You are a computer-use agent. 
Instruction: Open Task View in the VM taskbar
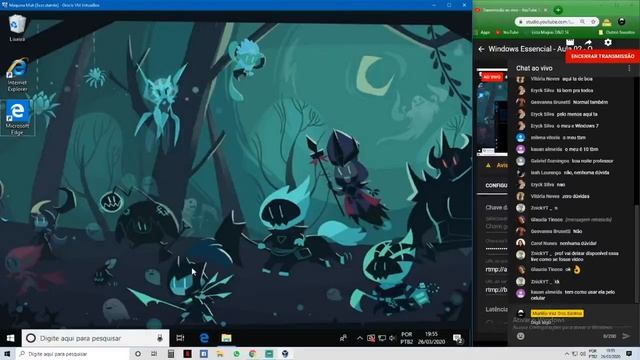coord(180,338)
